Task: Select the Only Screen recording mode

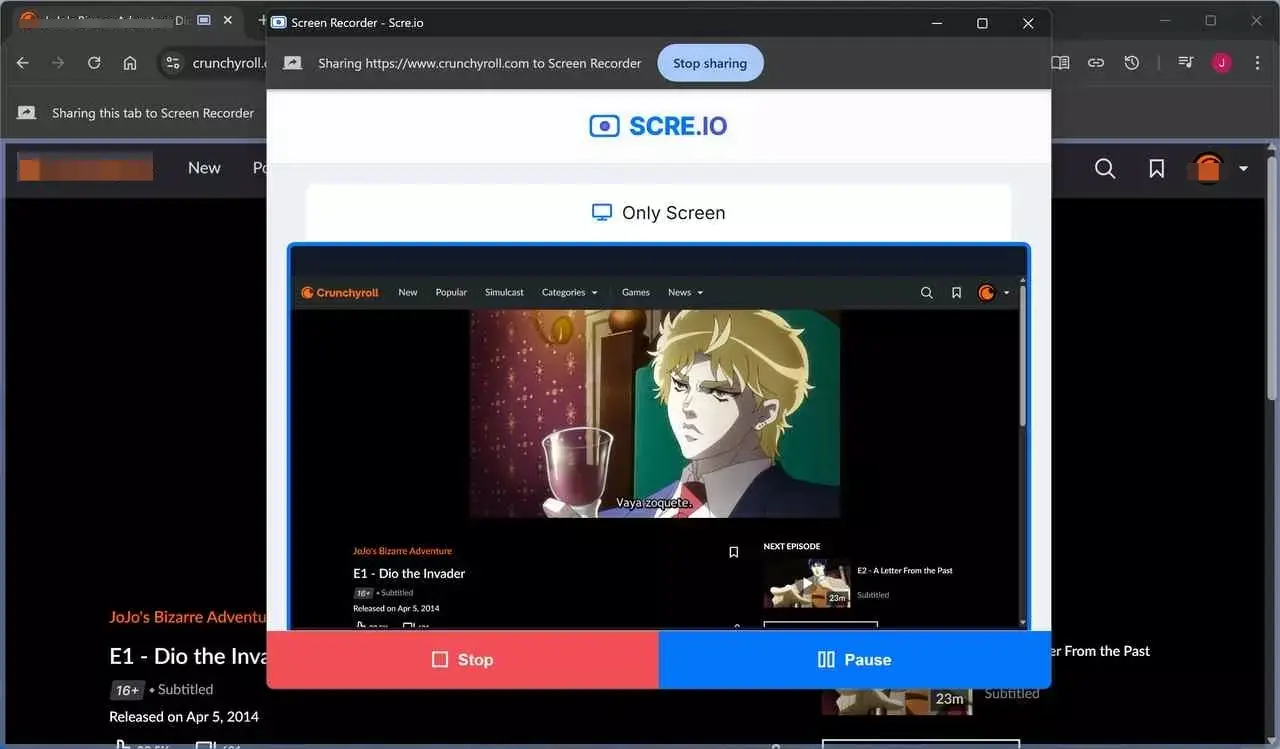Action: tap(658, 213)
